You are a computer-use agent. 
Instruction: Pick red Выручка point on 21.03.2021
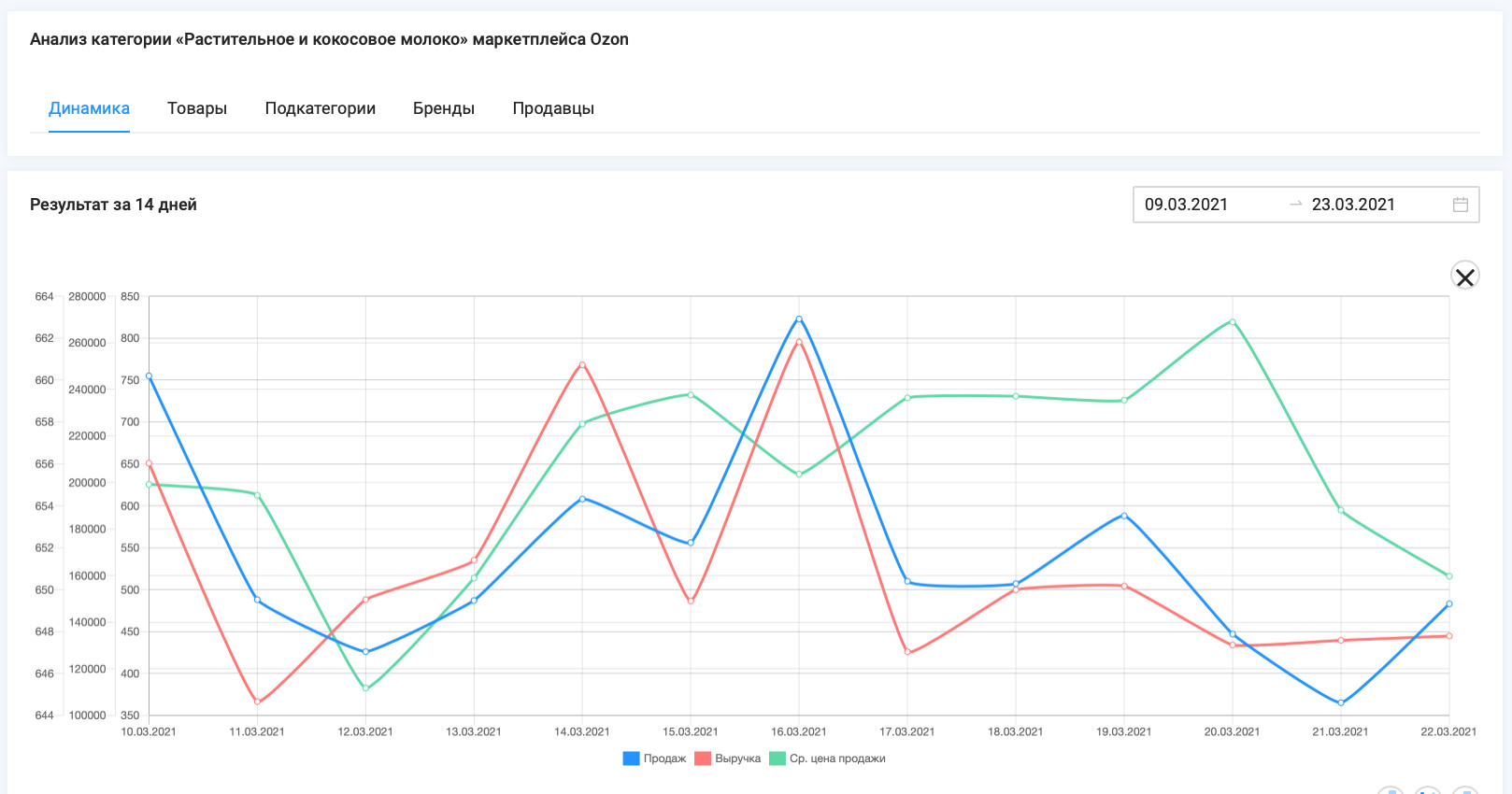(1341, 640)
